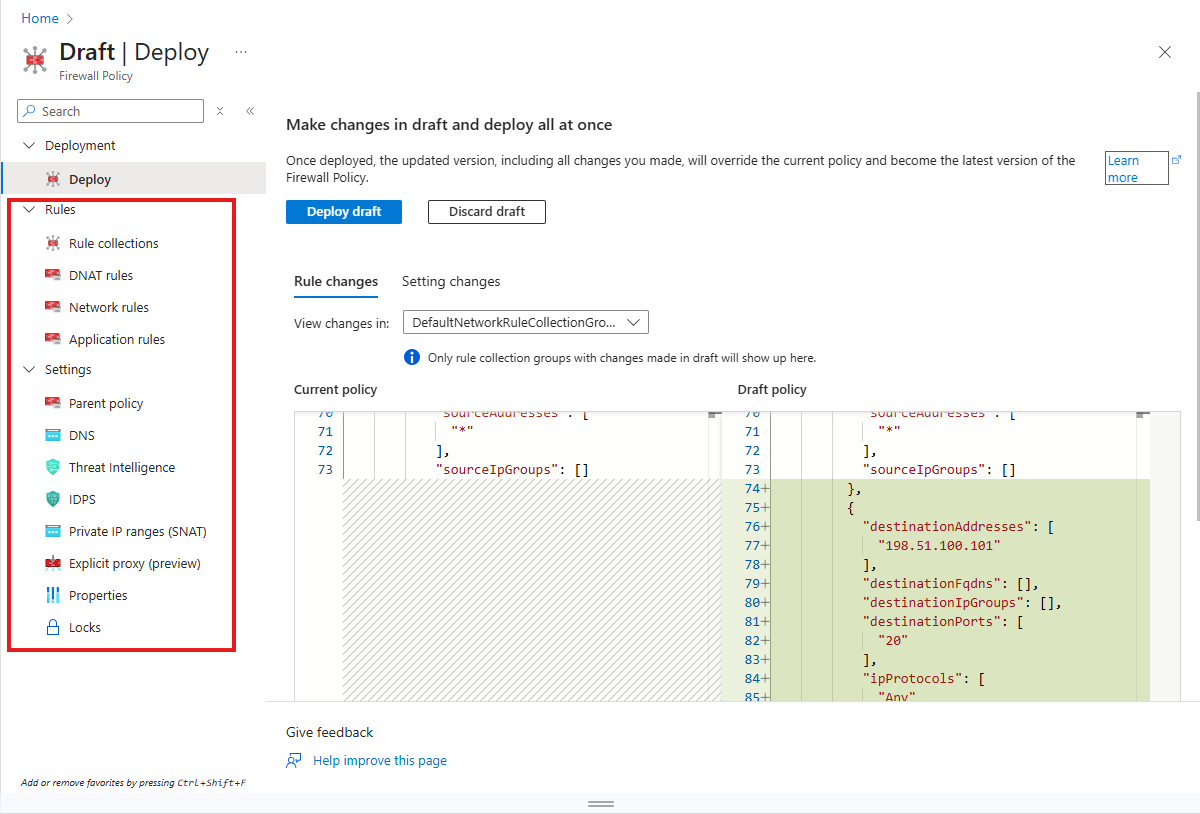
Task: Collapse the Settings section chevron
Action: coord(28,369)
